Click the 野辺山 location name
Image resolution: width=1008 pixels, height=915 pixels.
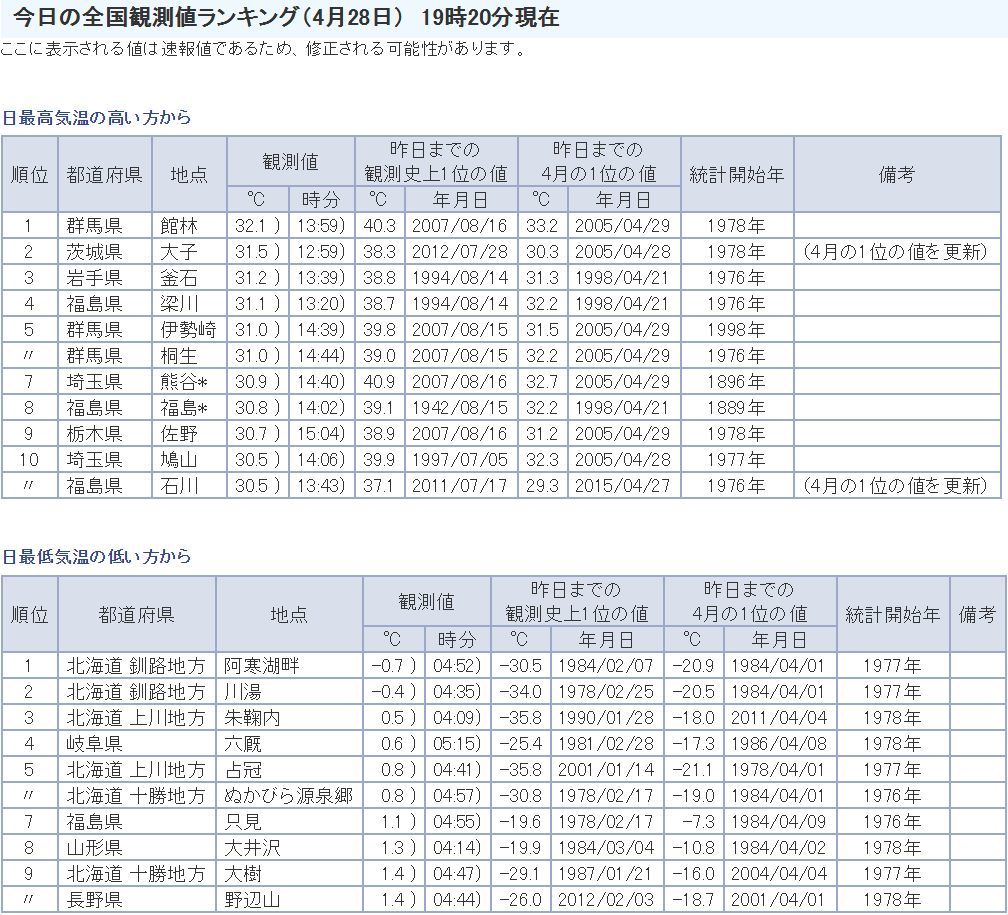[252, 900]
